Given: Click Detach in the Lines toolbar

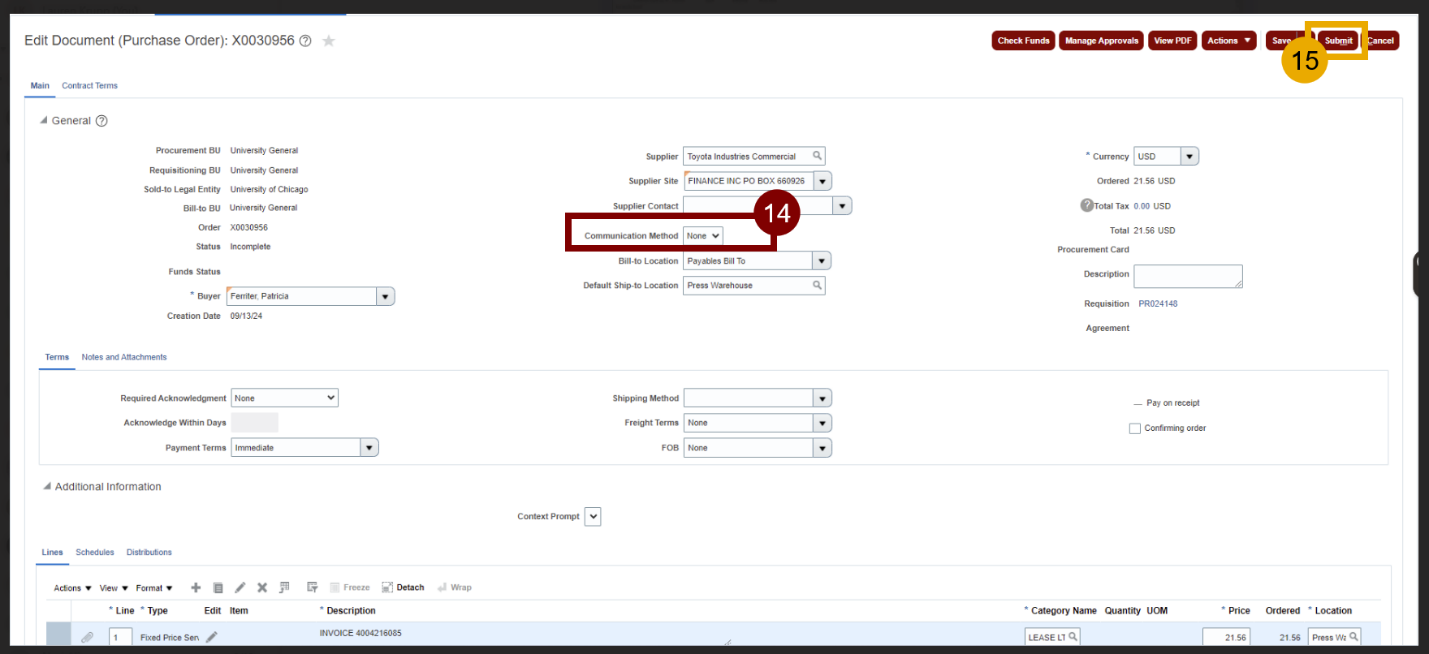Looking at the screenshot, I should [404, 588].
